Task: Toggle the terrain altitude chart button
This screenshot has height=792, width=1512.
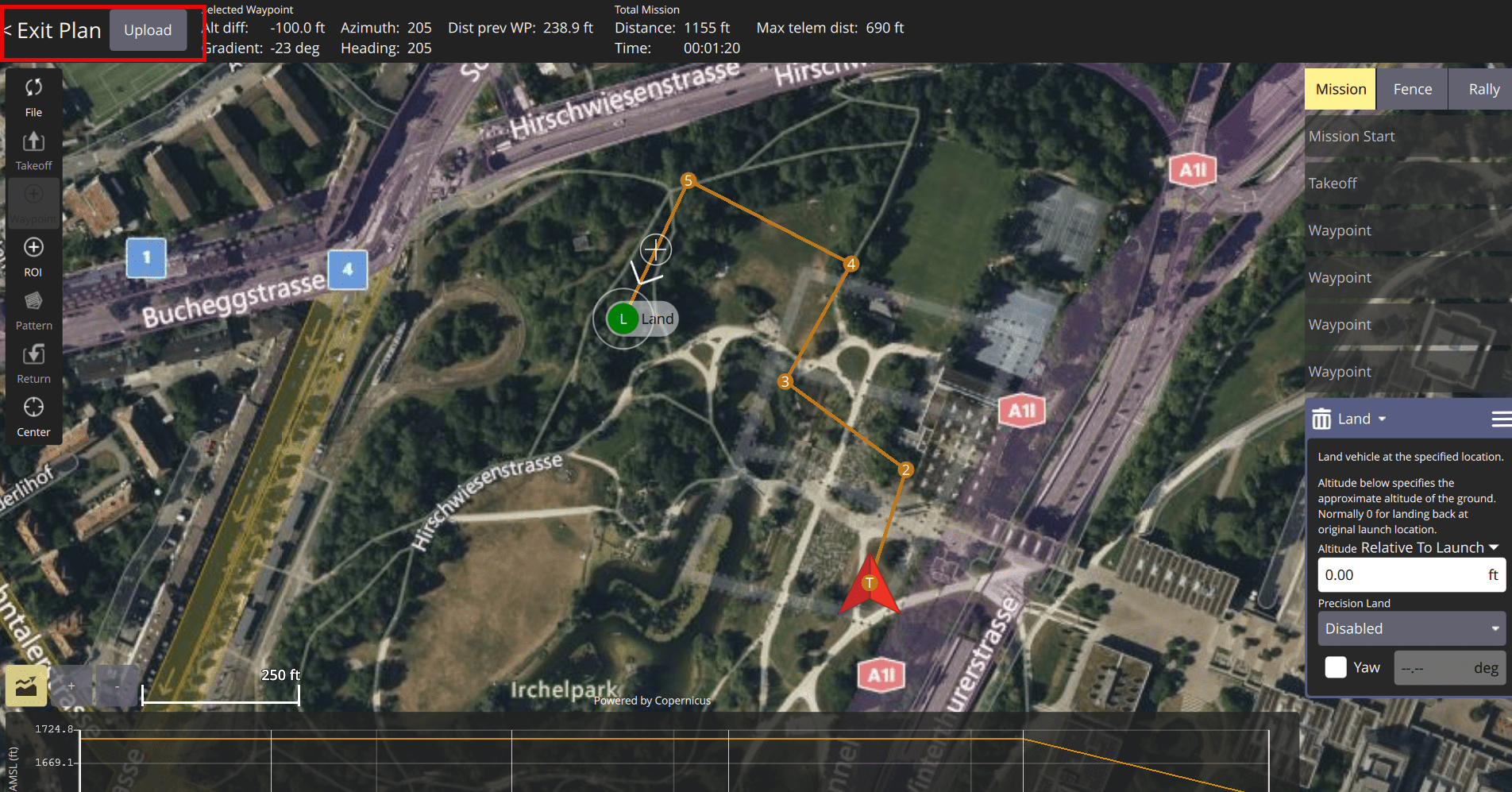Action: 26,686
